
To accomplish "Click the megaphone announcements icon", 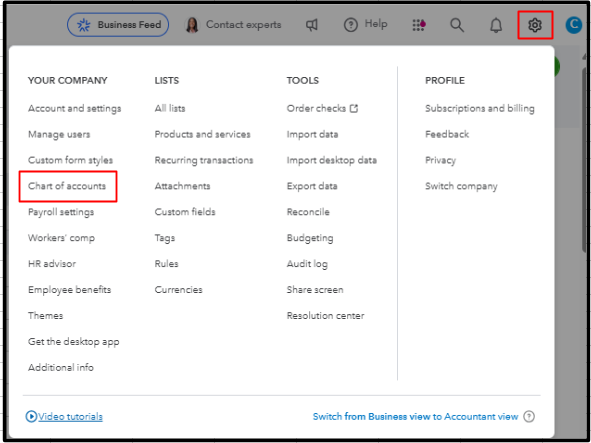I will click(x=311, y=25).
